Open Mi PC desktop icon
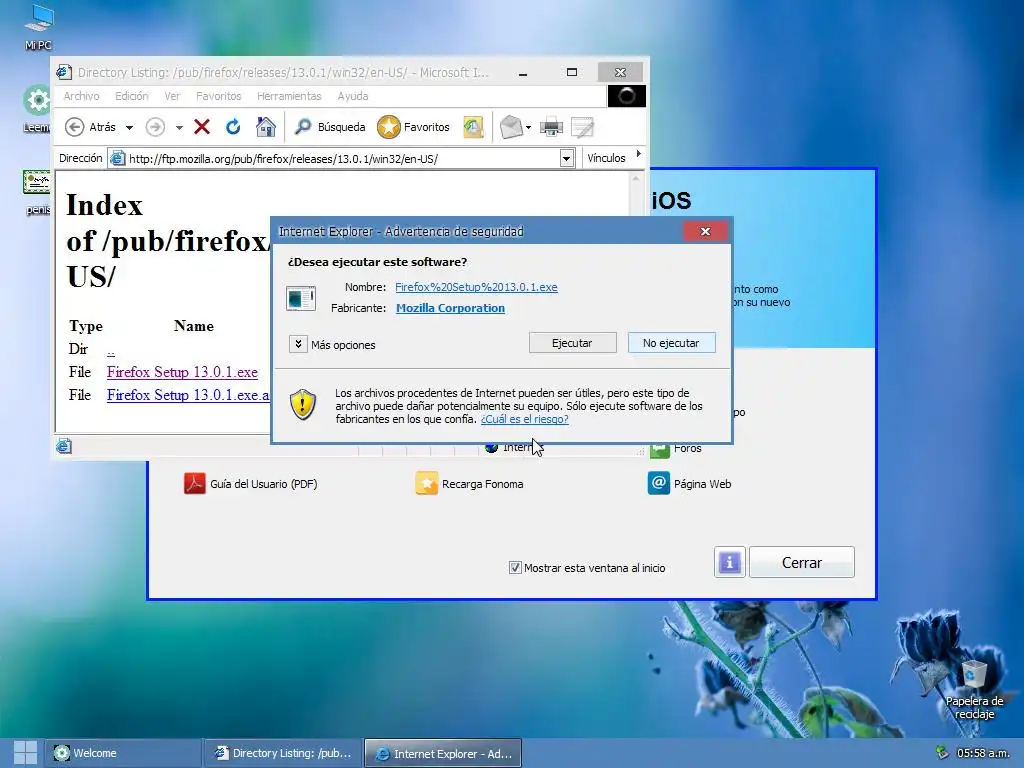 [x=39, y=27]
